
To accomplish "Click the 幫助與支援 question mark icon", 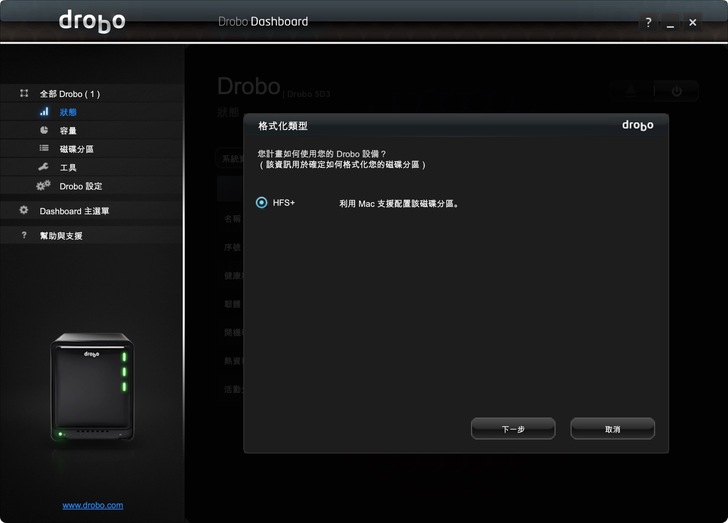I will coord(24,236).
